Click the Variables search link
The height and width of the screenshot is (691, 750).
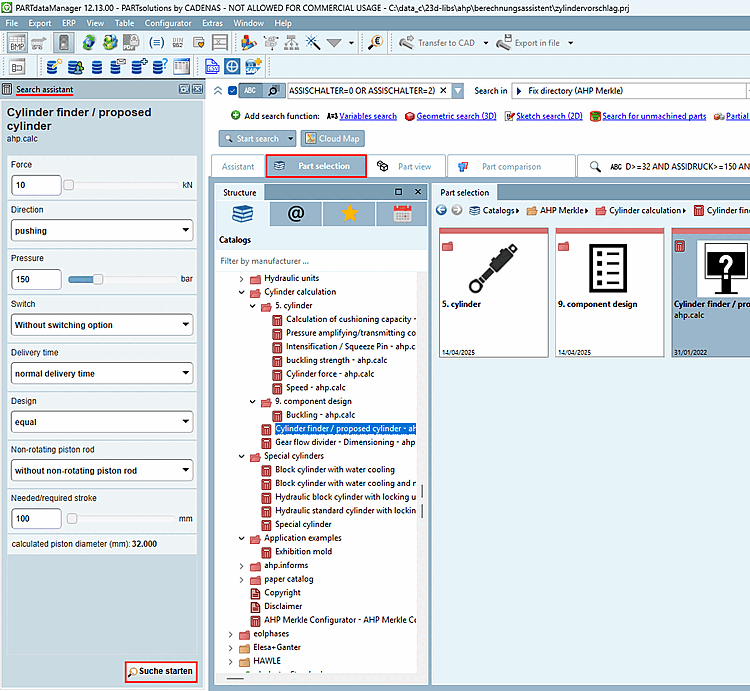point(368,116)
